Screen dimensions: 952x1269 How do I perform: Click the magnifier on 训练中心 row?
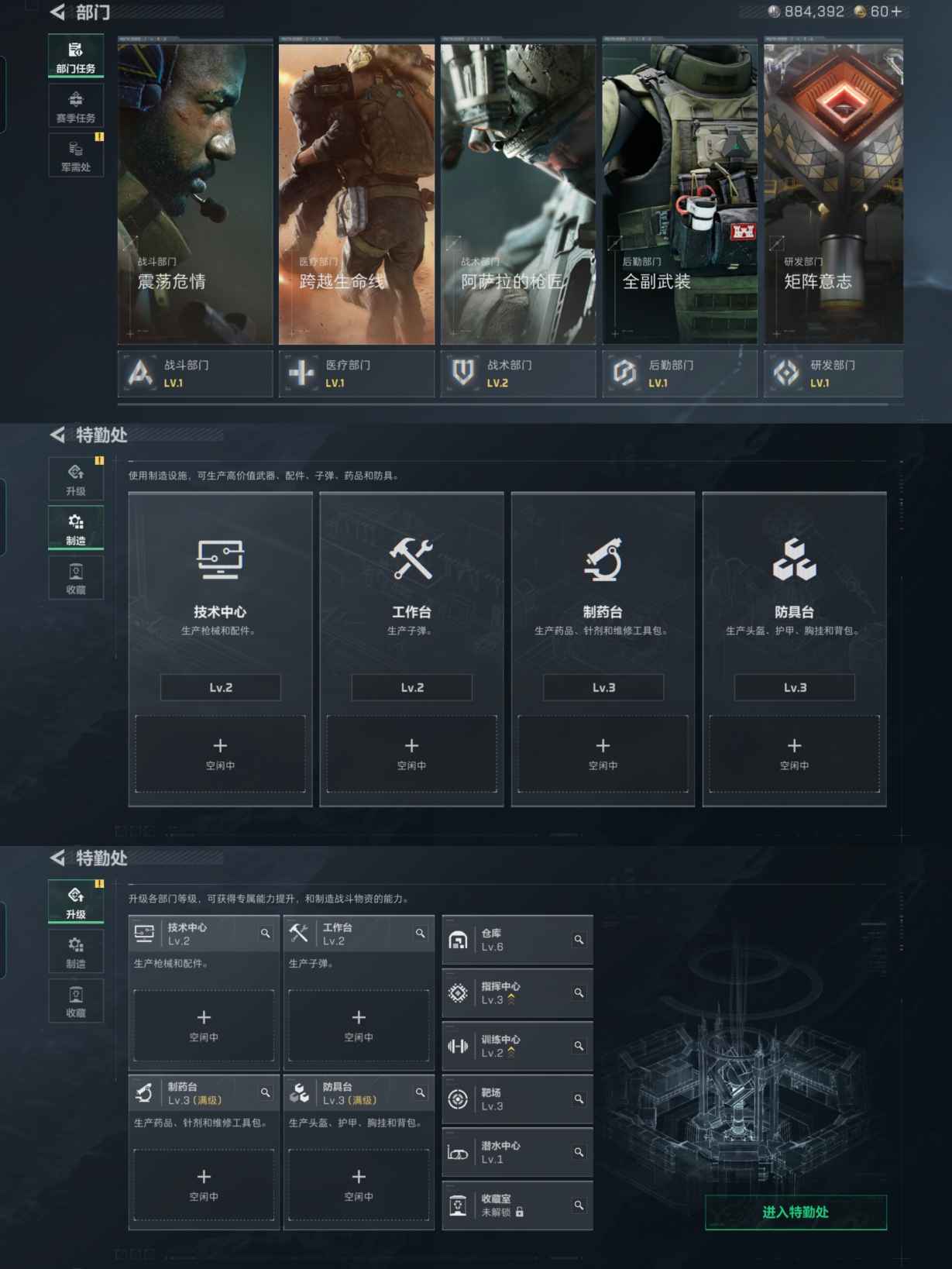point(578,1046)
